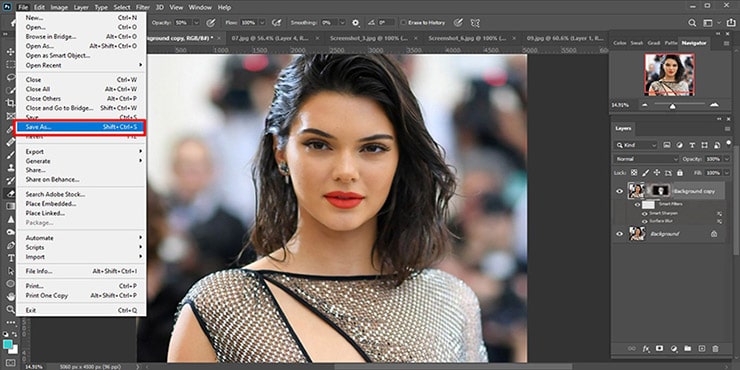Toggle lock all padlock icon

[680, 173]
